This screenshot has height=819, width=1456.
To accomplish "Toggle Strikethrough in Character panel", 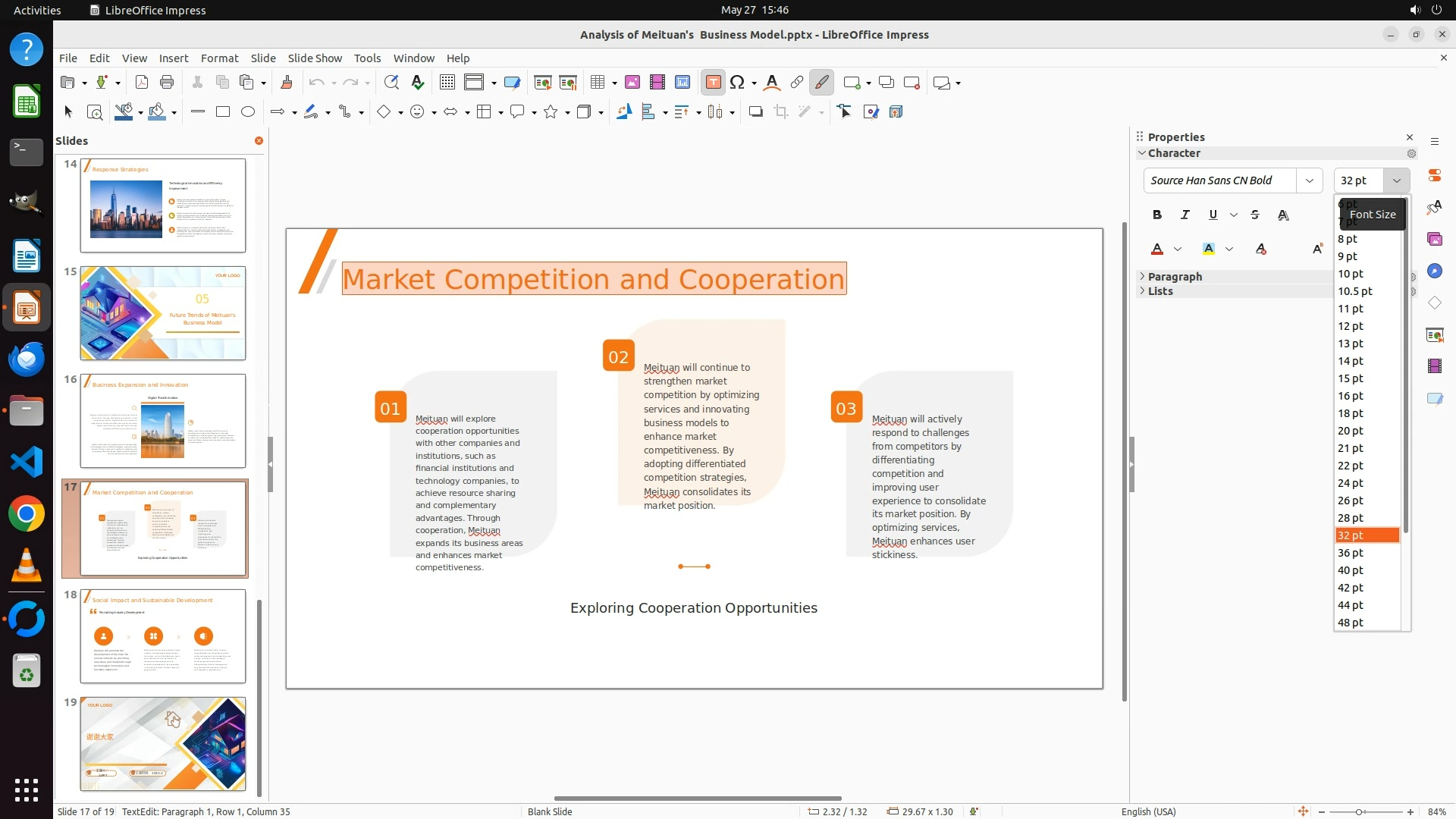I will 1255,215.
